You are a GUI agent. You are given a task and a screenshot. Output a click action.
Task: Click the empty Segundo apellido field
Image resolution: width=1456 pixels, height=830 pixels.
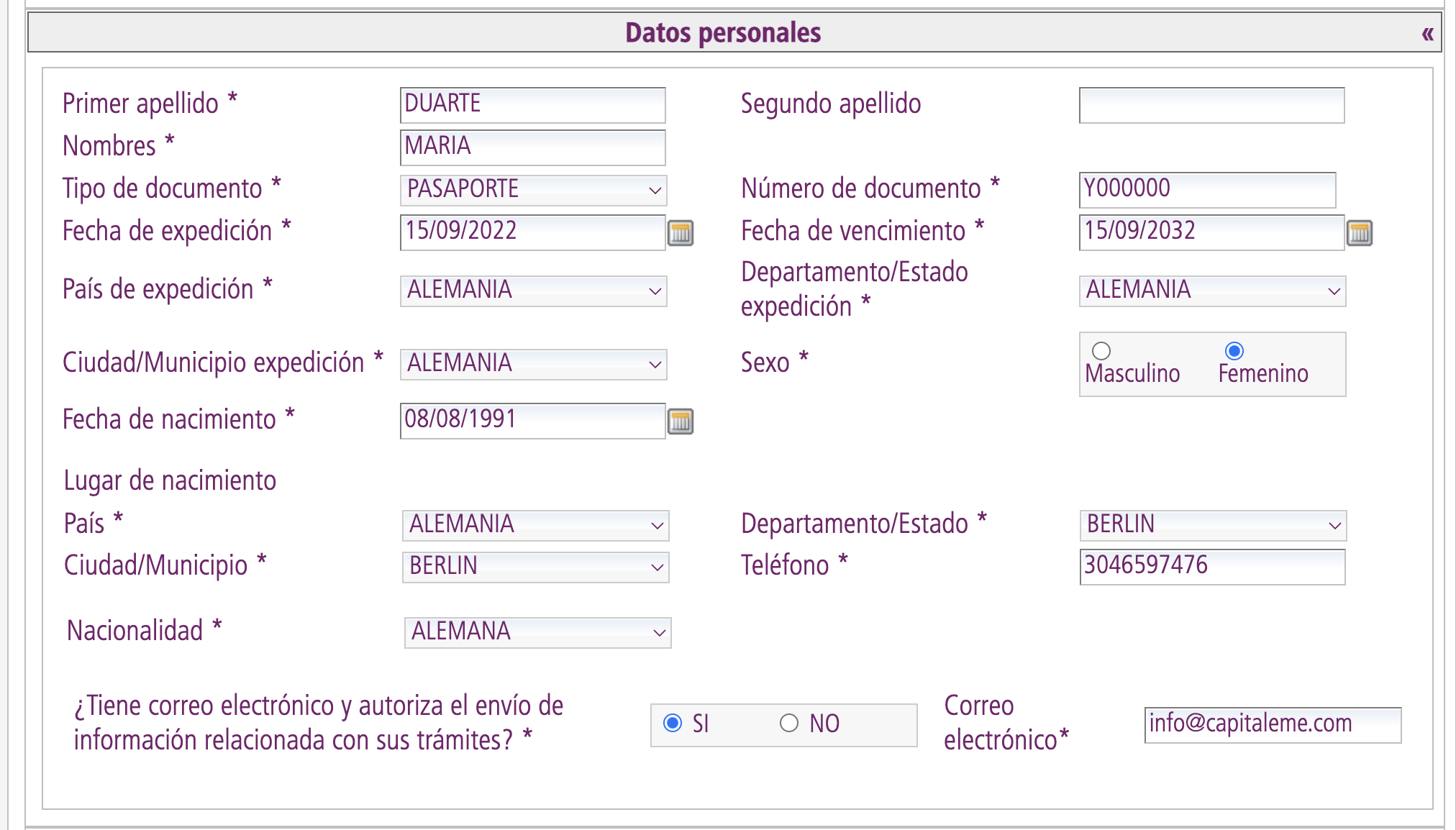click(x=1211, y=105)
